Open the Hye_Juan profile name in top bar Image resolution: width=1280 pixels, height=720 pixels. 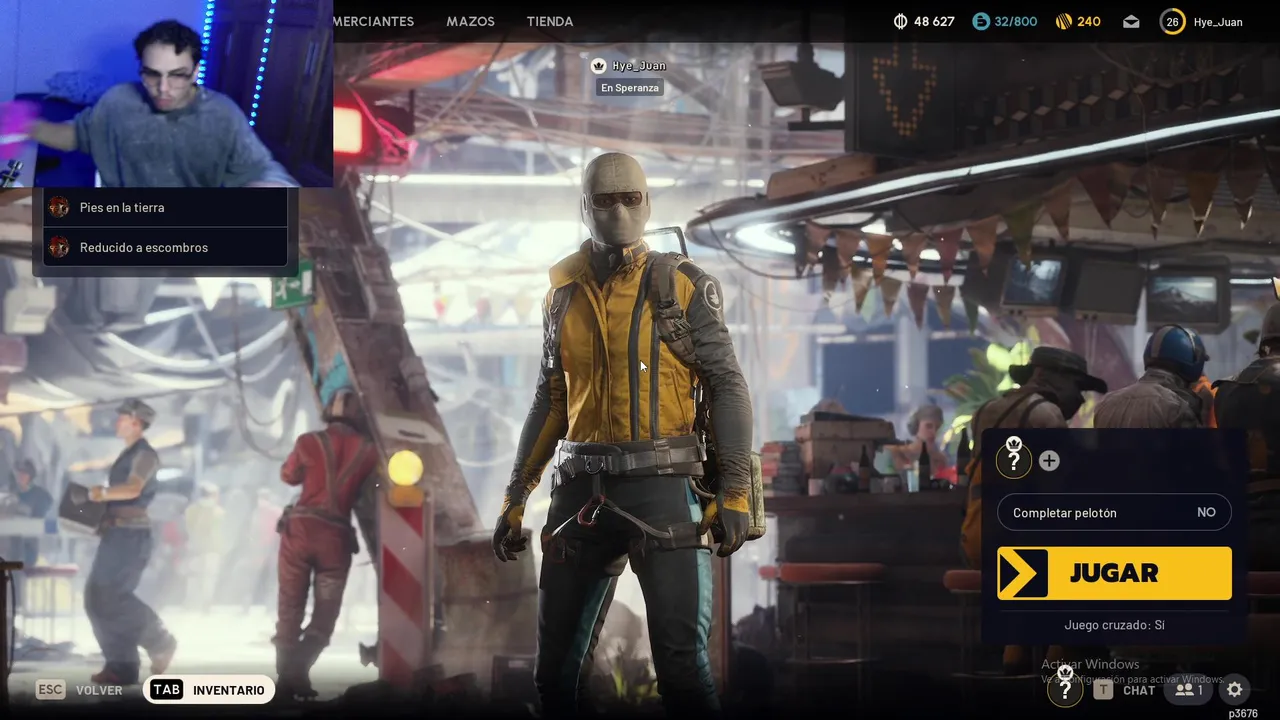tap(1218, 21)
